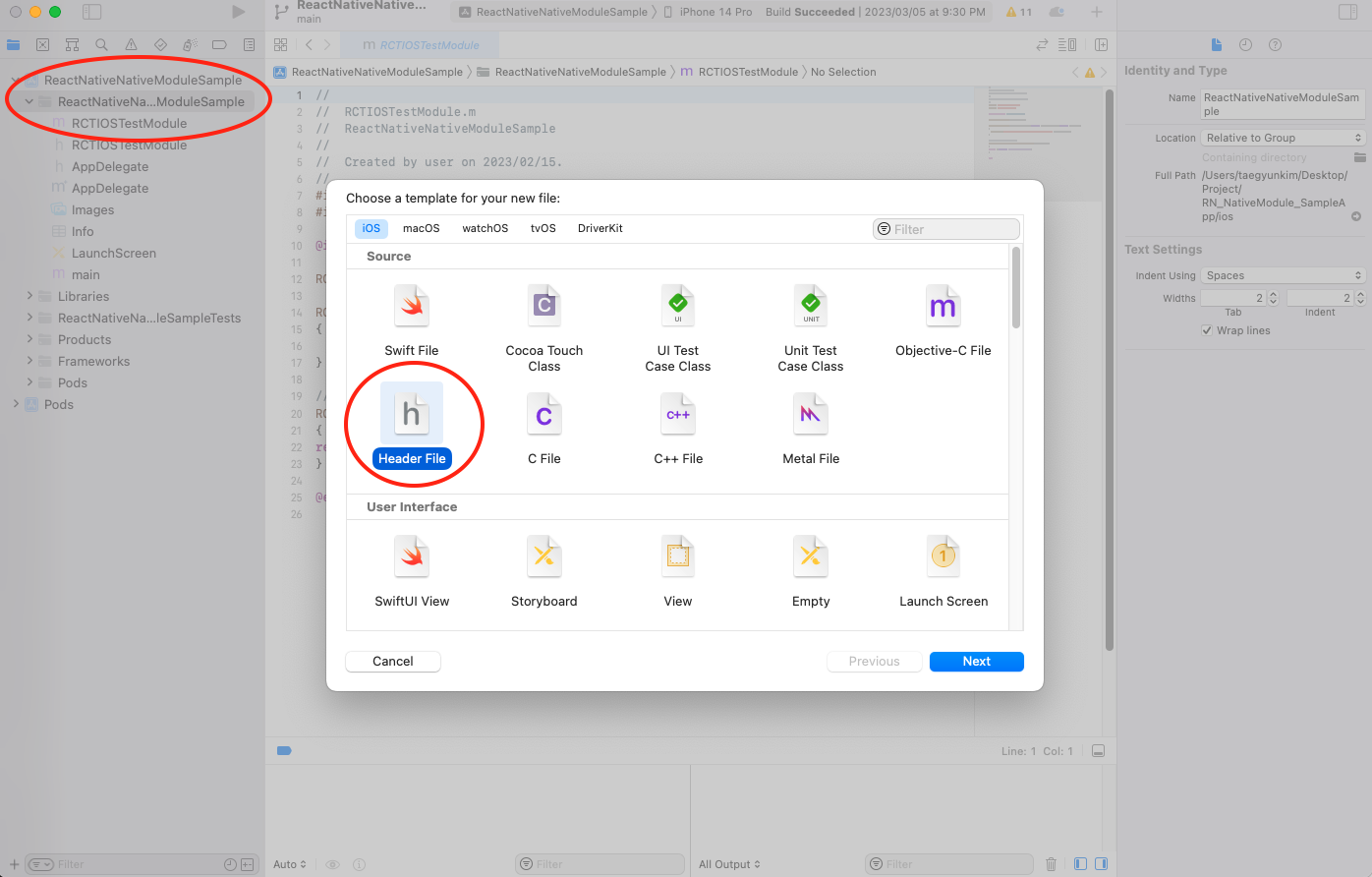Choose the Storyboard template
This screenshot has width=1372, height=877.
click(x=543, y=570)
